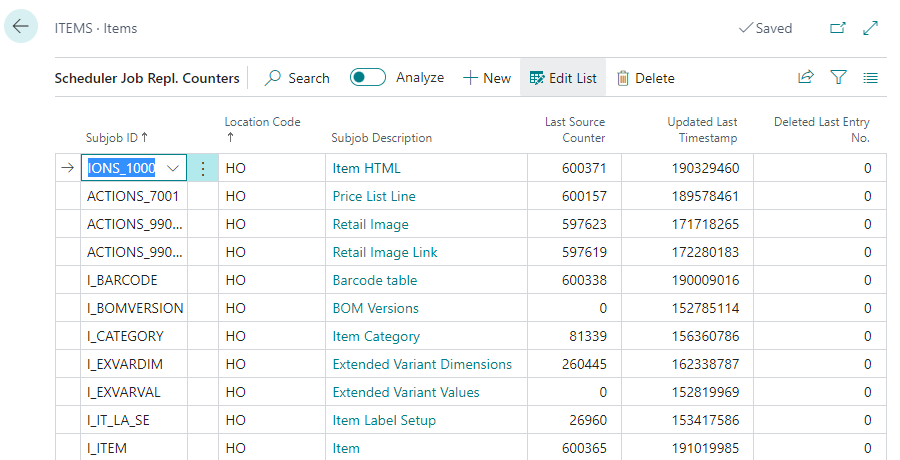Sort by Subjob ID column header
This screenshot has height=460, width=900.
tap(118, 138)
